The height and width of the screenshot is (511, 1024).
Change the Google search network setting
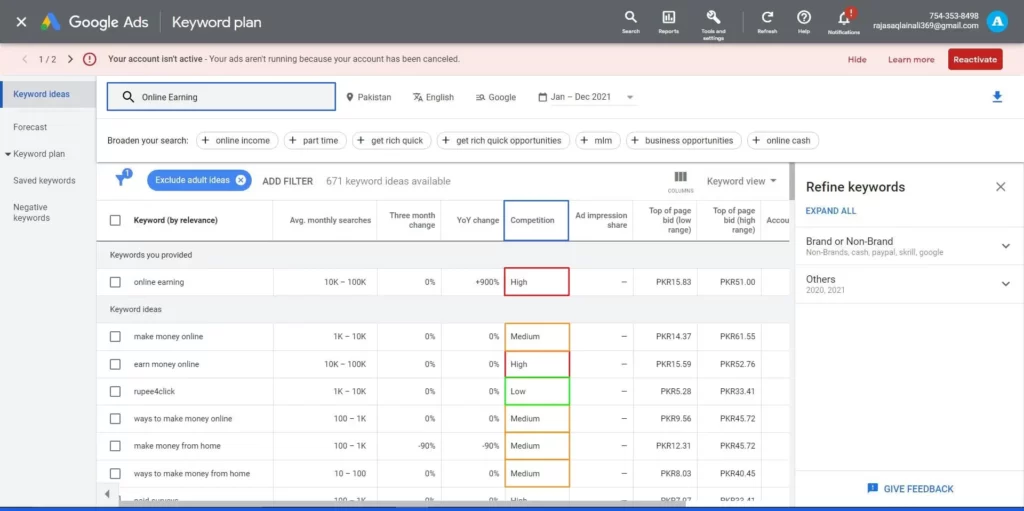pyautogui.click(x=496, y=97)
